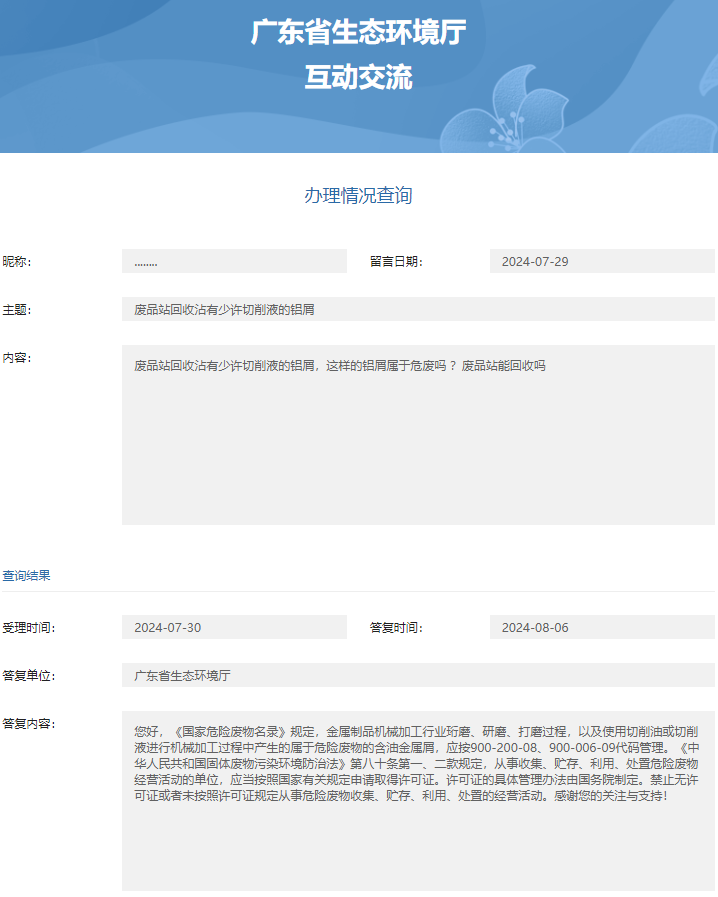718x897 pixels.
Task: Click the 互动交流 banner subtitle
Action: [358, 78]
